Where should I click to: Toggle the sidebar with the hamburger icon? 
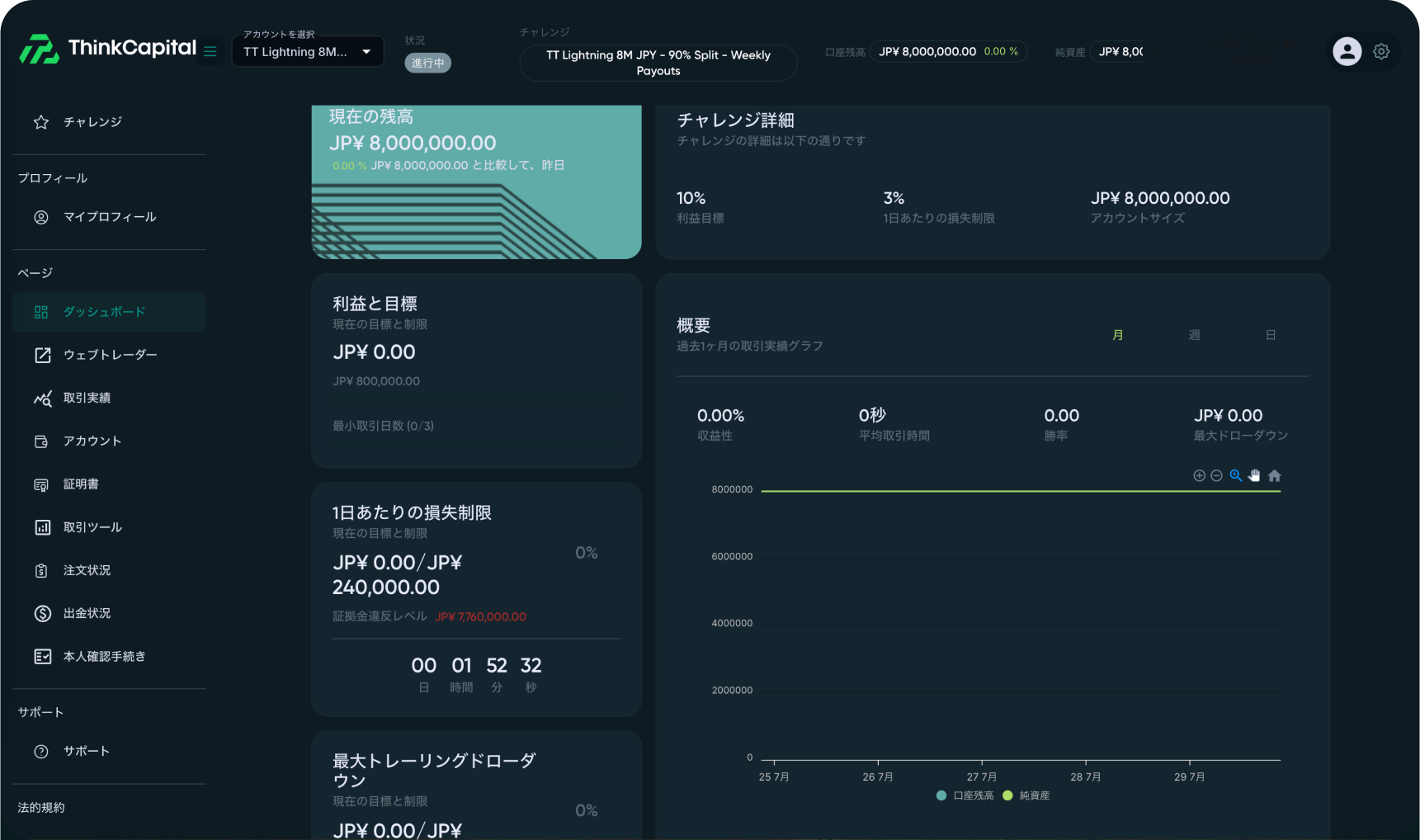[x=210, y=50]
